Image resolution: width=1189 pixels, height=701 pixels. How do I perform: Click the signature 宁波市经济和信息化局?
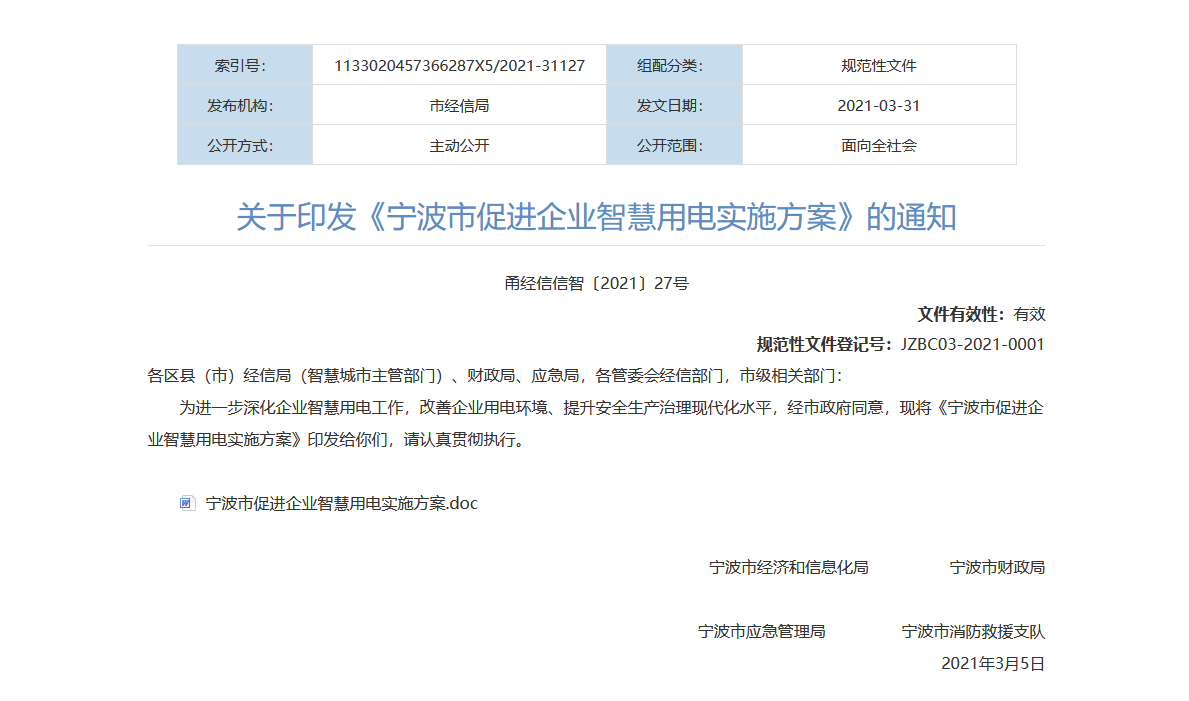pyautogui.click(x=787, y=567)
